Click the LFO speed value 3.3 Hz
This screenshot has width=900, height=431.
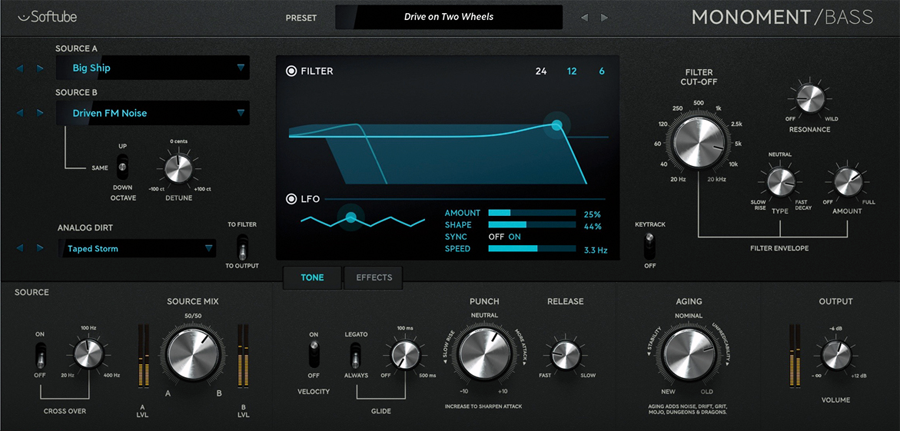click(595, 250)
